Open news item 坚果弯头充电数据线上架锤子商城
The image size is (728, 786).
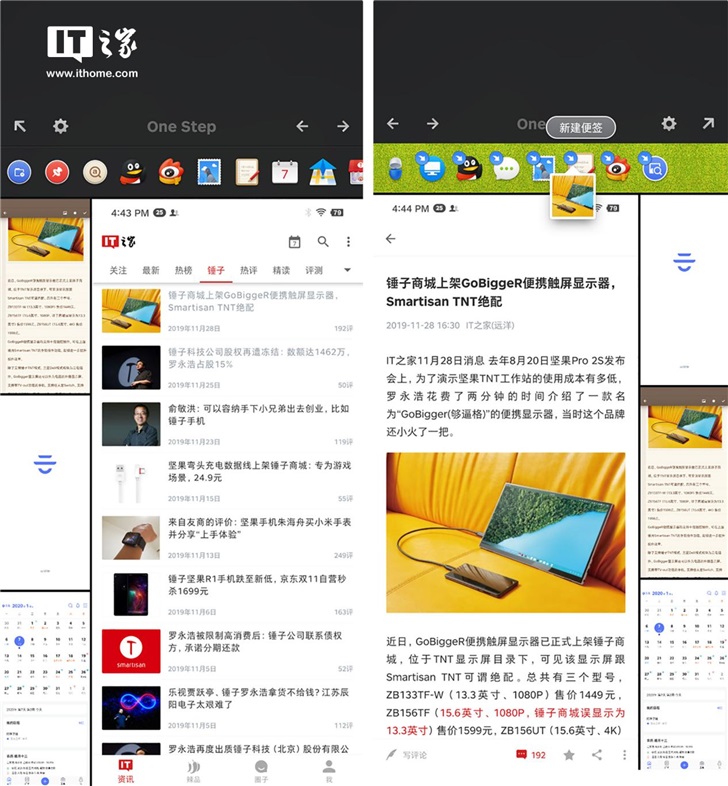tap(228, 481)
